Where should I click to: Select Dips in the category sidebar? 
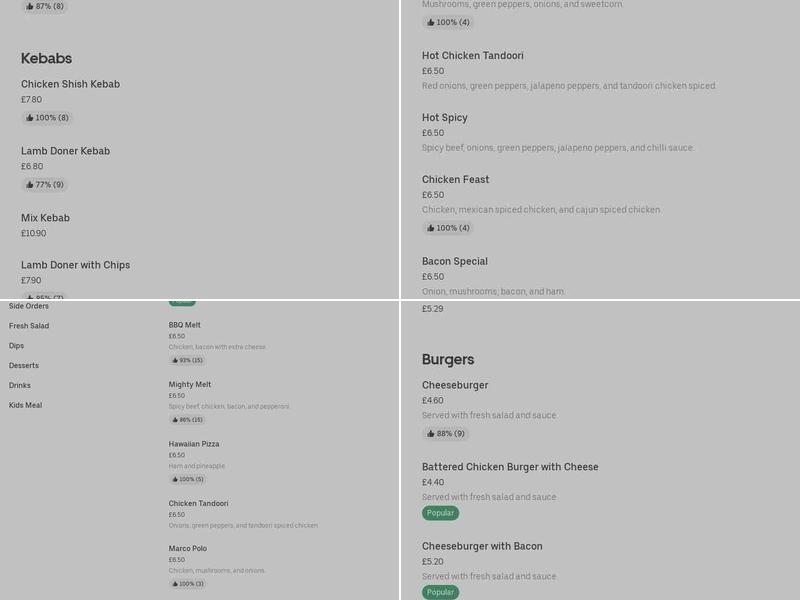coord(17,346)
